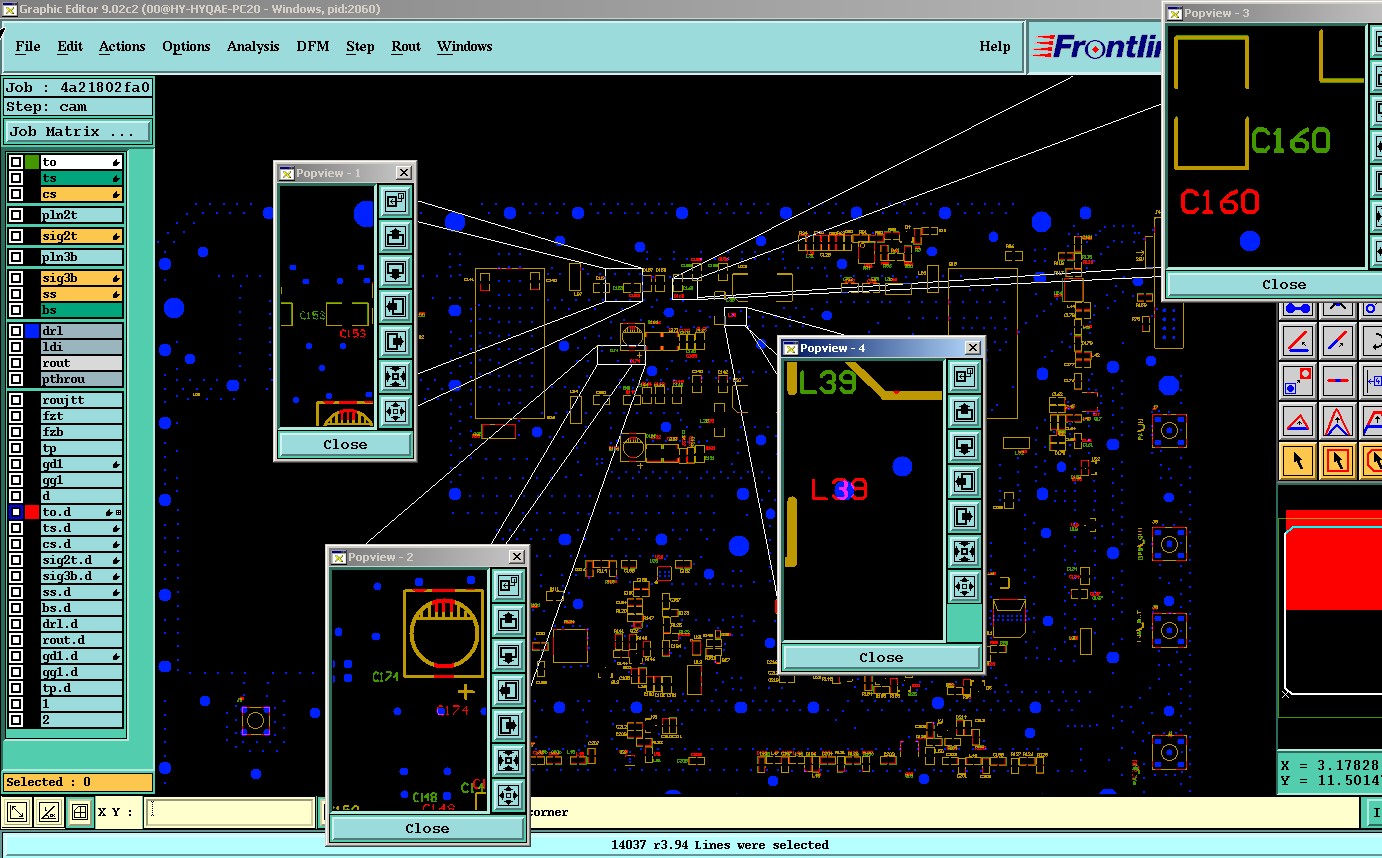Click the X Y coordinate input field
This screenshot has width=1382, height=858.
coord(230,812)
